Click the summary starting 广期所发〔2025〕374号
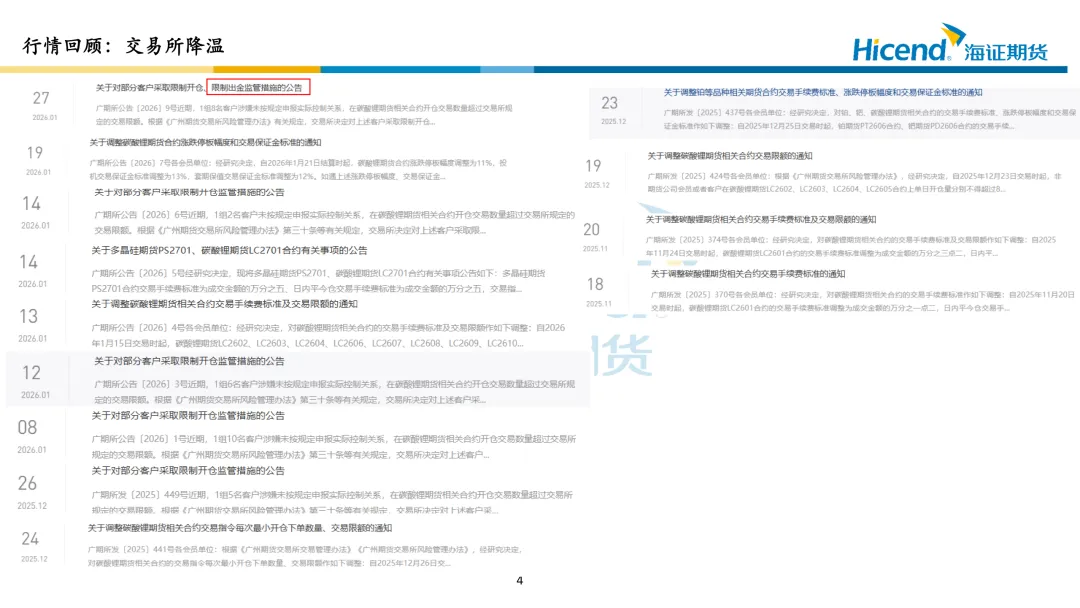 (x=851, y=247)
